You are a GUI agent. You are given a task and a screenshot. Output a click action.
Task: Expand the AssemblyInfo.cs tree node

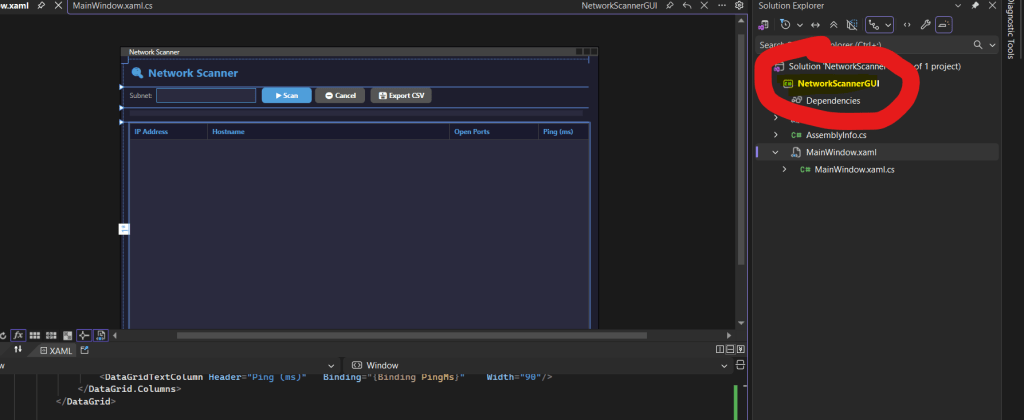click(x=775, y=134)
